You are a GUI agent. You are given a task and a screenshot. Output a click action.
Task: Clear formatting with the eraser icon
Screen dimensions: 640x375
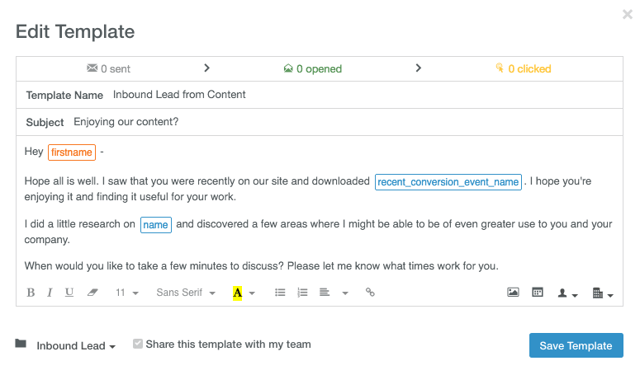coord(93,293)
